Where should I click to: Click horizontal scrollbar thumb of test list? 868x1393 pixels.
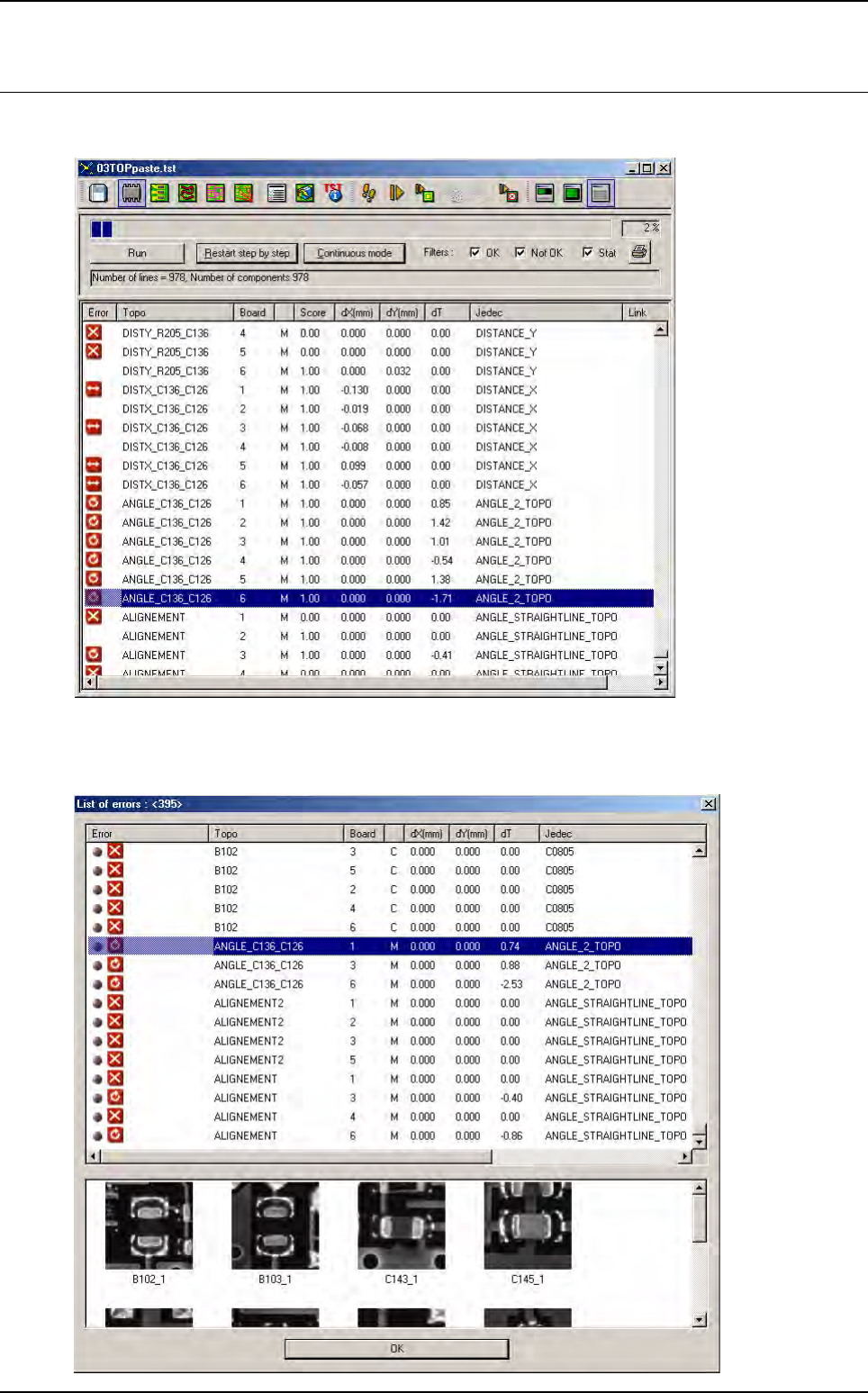[x=352, y=683]
